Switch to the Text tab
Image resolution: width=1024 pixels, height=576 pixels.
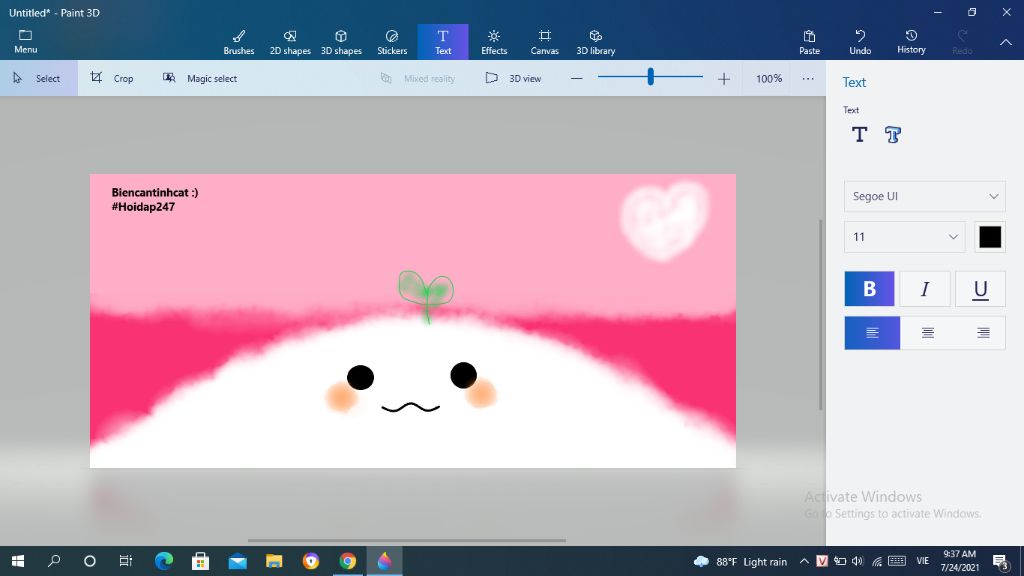coord(443,42)
